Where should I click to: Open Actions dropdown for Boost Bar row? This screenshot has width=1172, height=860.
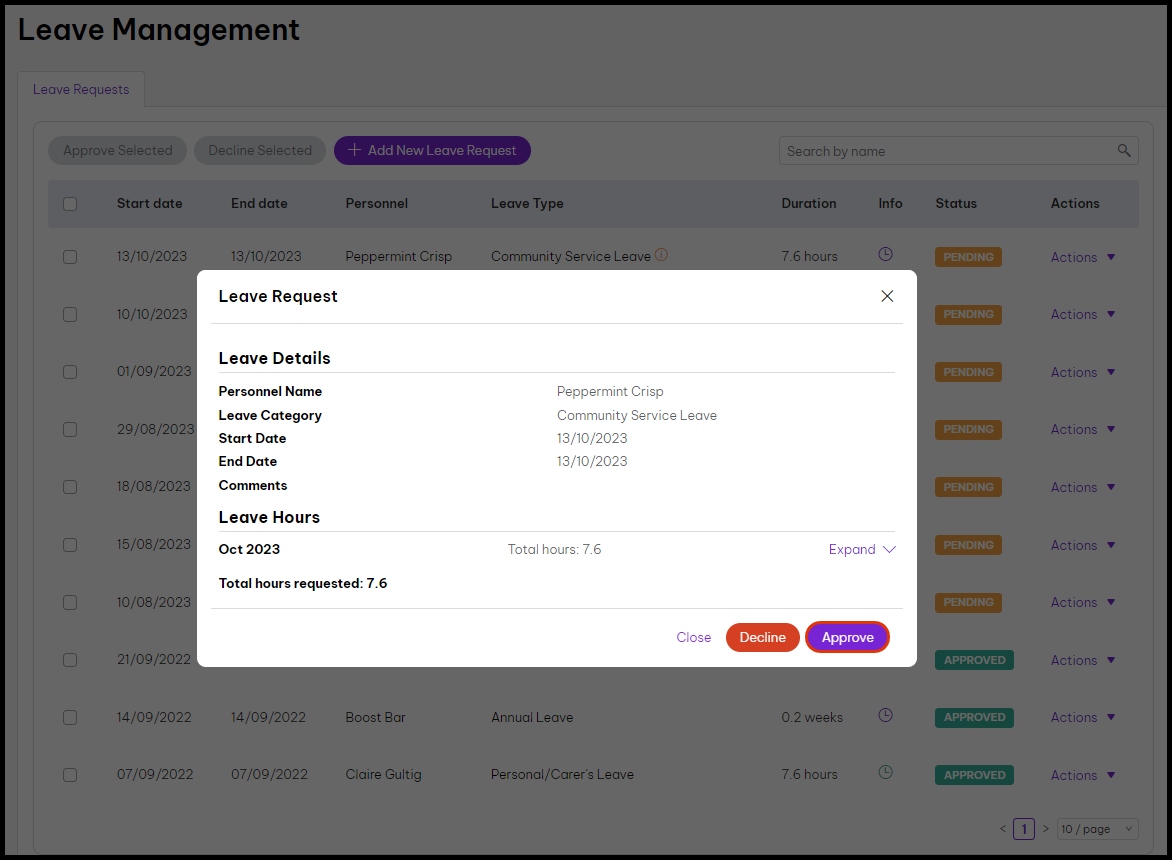tap(1082, 717)
